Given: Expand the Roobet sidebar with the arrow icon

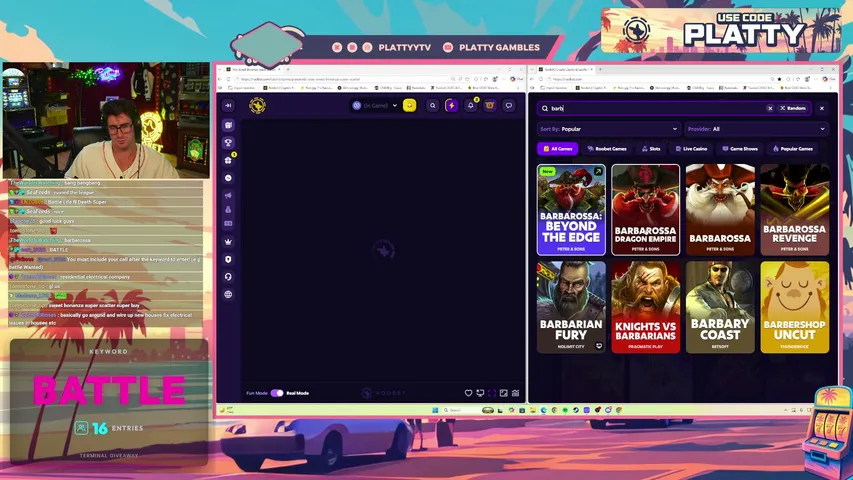Looking at the screenshot, I should tap(228, 106).
